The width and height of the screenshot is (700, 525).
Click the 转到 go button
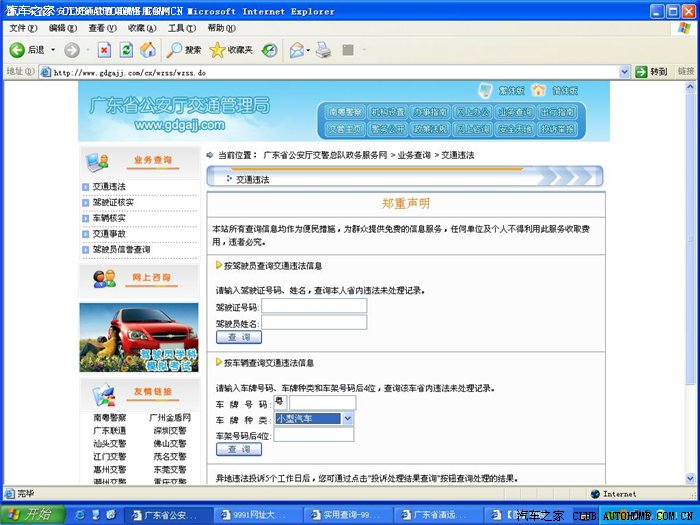tap(653, 72)
